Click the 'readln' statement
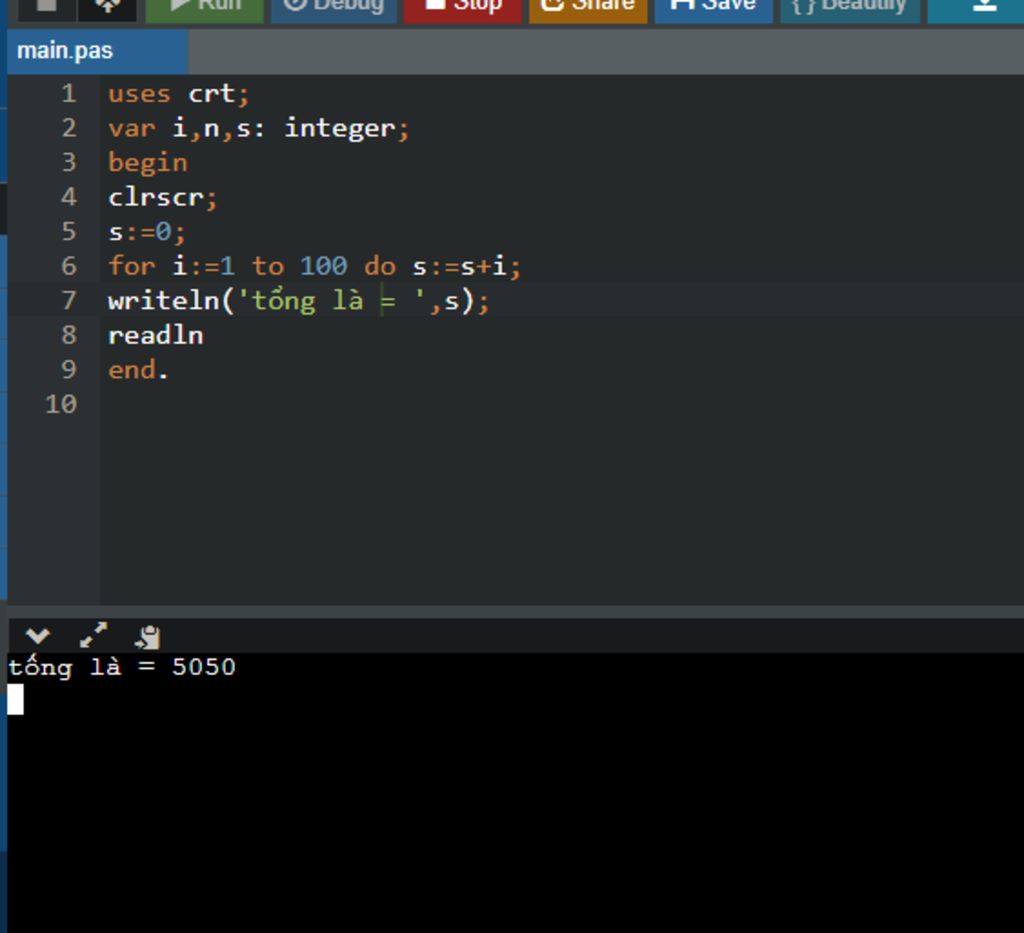 coord(155,335)
